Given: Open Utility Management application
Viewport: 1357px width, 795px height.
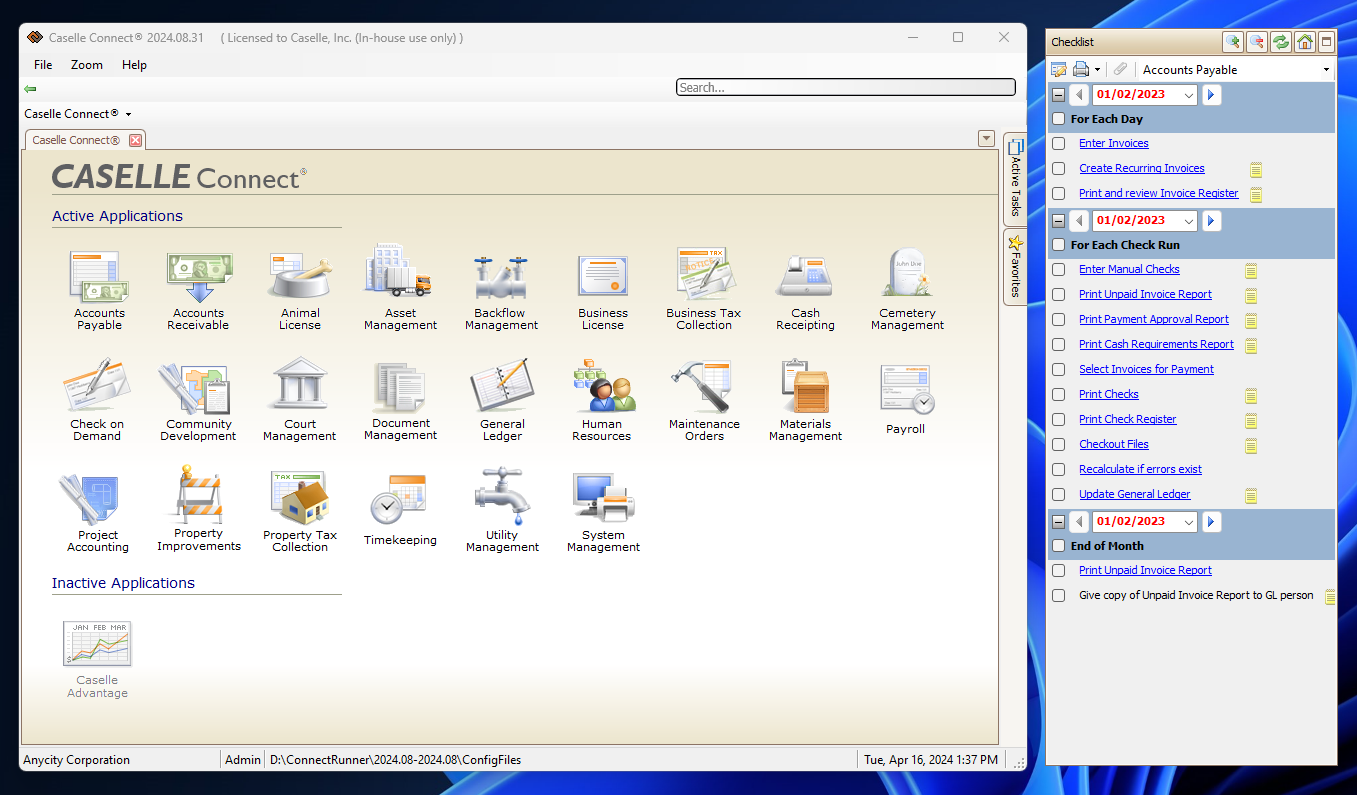Looking at the screenshot, I should point(502,510).
